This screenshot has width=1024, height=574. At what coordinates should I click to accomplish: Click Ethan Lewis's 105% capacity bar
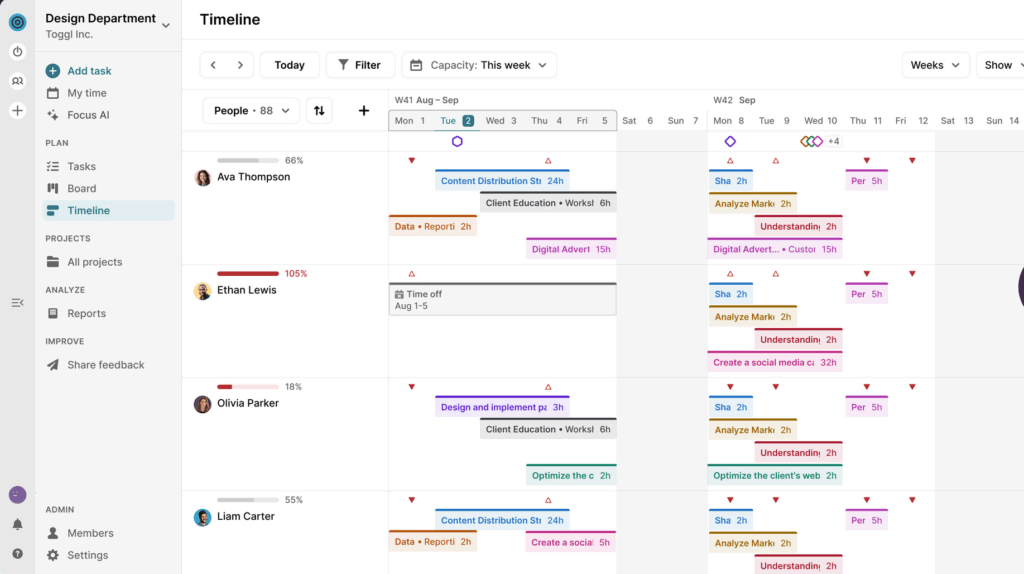pos(248,273)
